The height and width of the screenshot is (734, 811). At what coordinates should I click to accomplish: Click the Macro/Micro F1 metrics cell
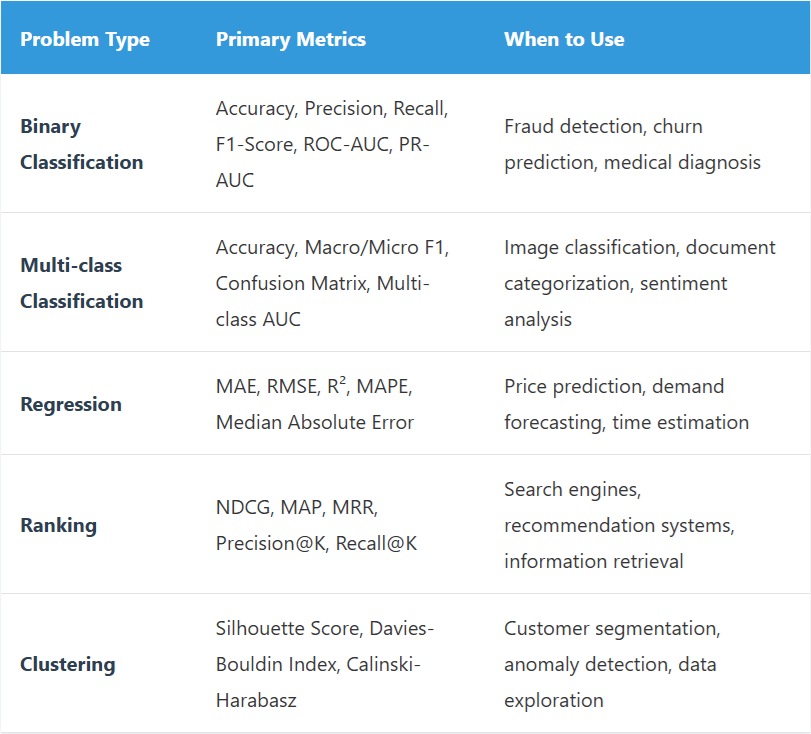point(332,283)
